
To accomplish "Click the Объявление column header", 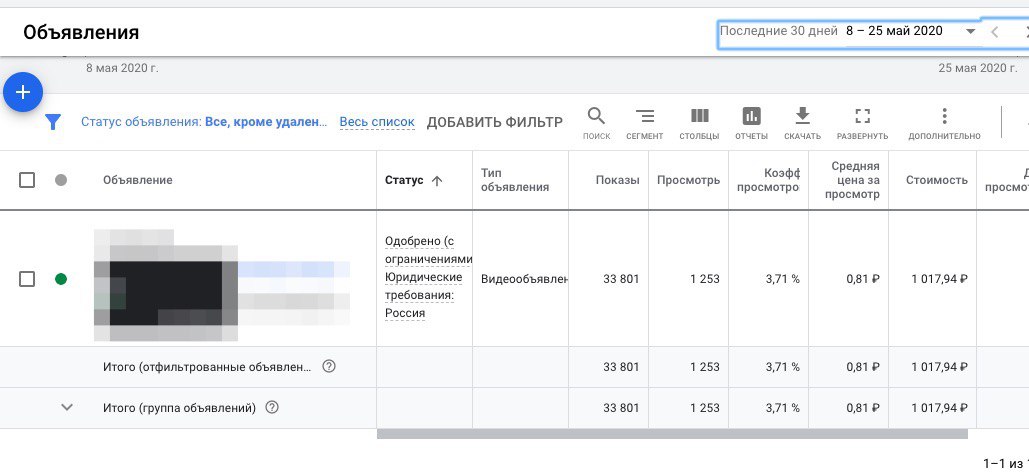I will [x=138, y=180].
